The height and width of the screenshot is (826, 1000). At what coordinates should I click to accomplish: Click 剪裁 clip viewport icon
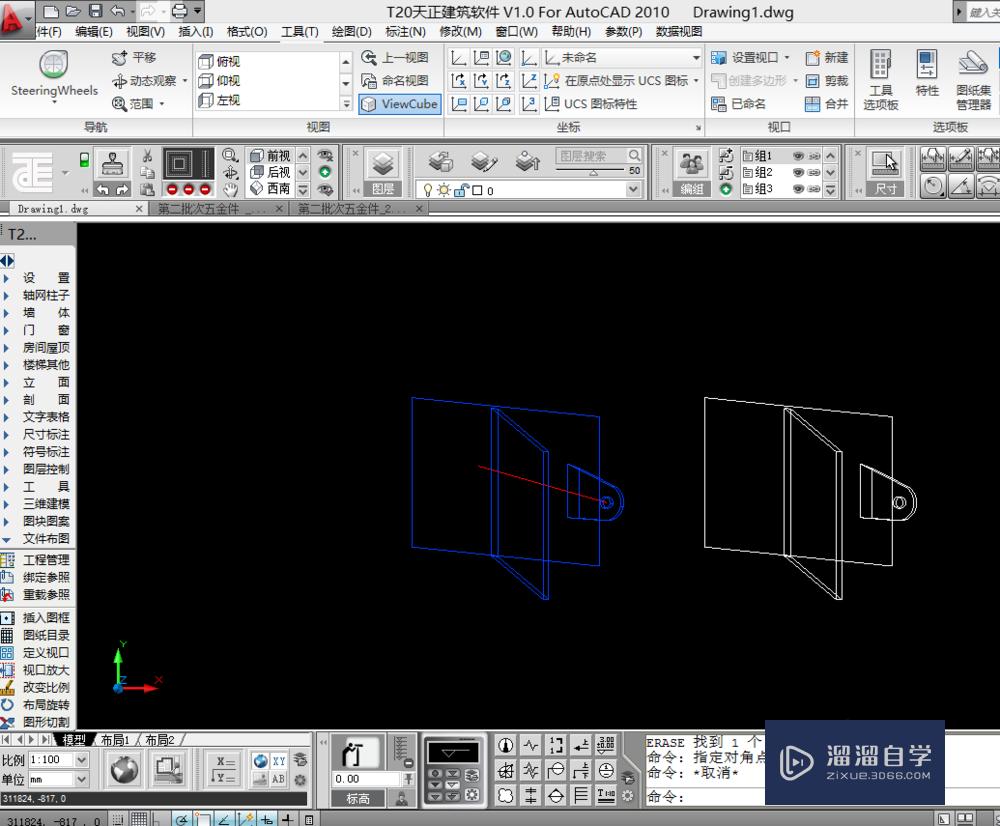coord(812,81)
